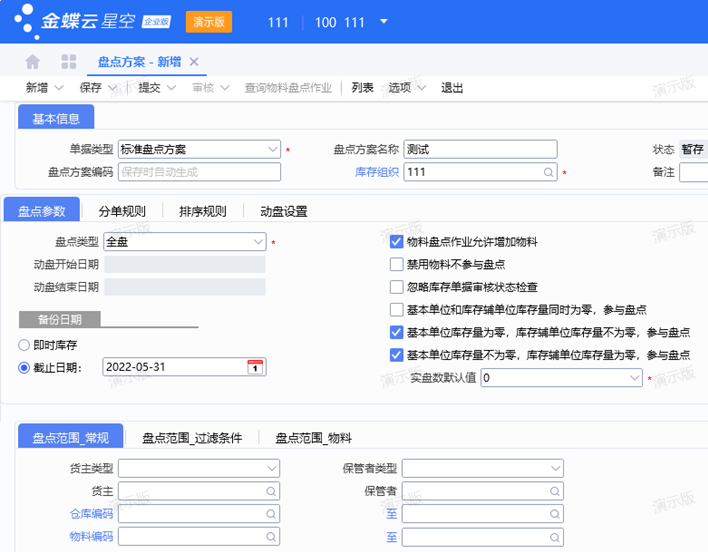
Task: Open calendar picker for 截止日期
Action: tap(256, 367)
